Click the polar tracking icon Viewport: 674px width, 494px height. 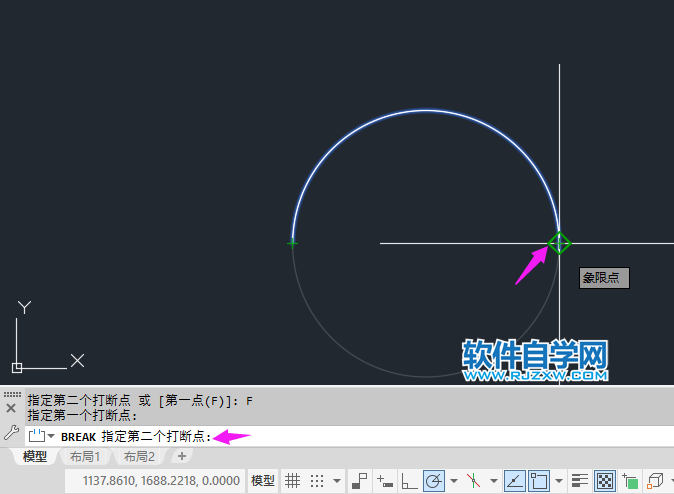[x=434, y=481]
